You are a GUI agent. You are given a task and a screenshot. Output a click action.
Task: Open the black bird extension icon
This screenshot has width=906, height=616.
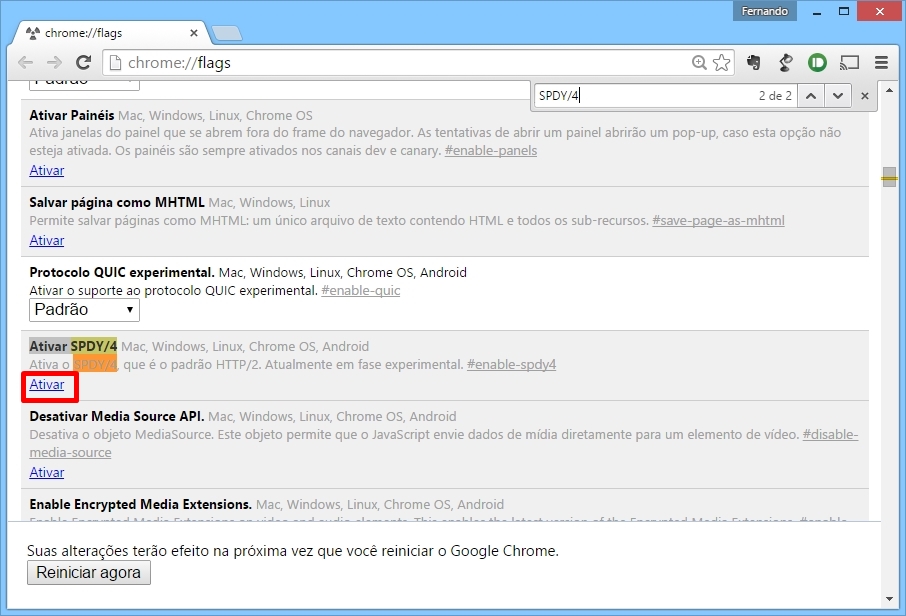pyautogui.click(x=785, y=62)
